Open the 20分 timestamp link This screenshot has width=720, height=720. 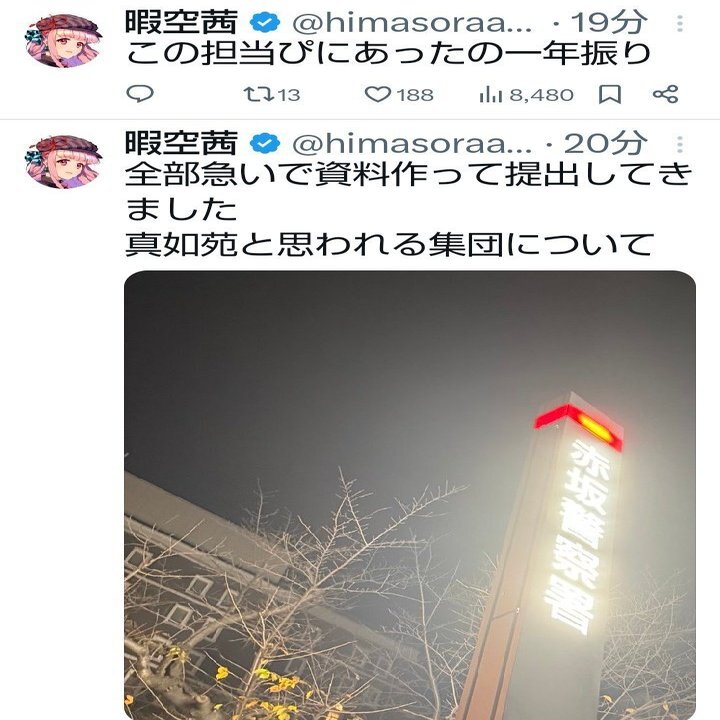(x=606, y=144)
